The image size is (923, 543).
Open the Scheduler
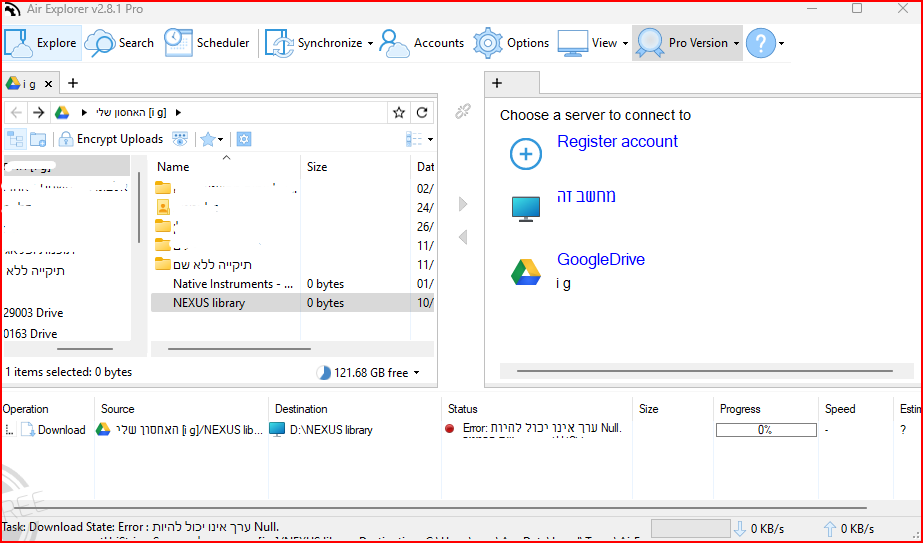point(207,43)
